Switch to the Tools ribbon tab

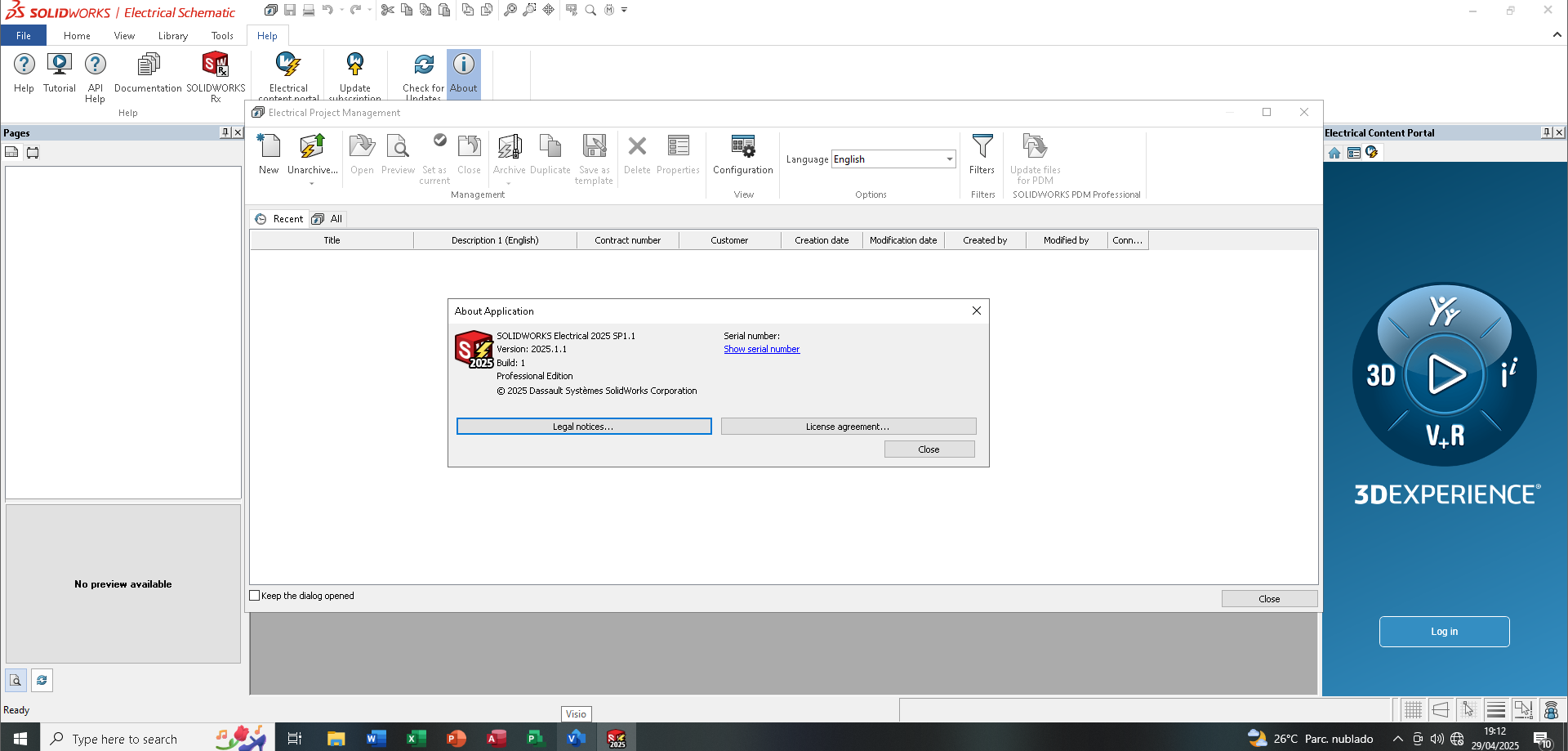point(222,35)
